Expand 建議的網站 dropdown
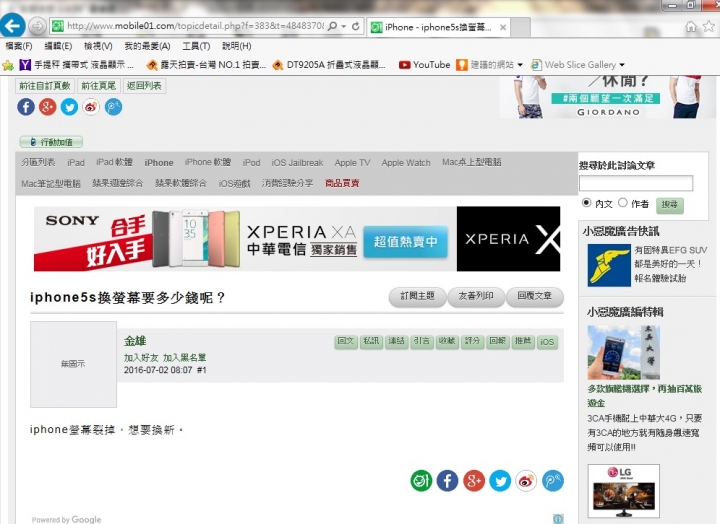Viewport: 720px width, 524px height. pyautogui.click(x=520, y=65)
